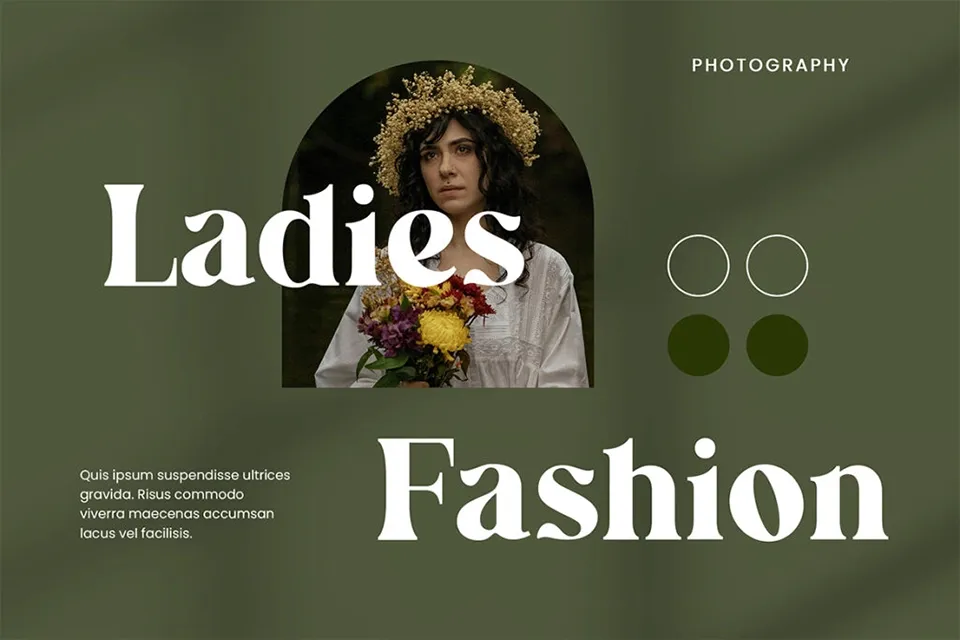This screenshot has height=640, width=960.
Task: Click the word 'gravida' in paragraph
Action: click(x=106, y=494)
